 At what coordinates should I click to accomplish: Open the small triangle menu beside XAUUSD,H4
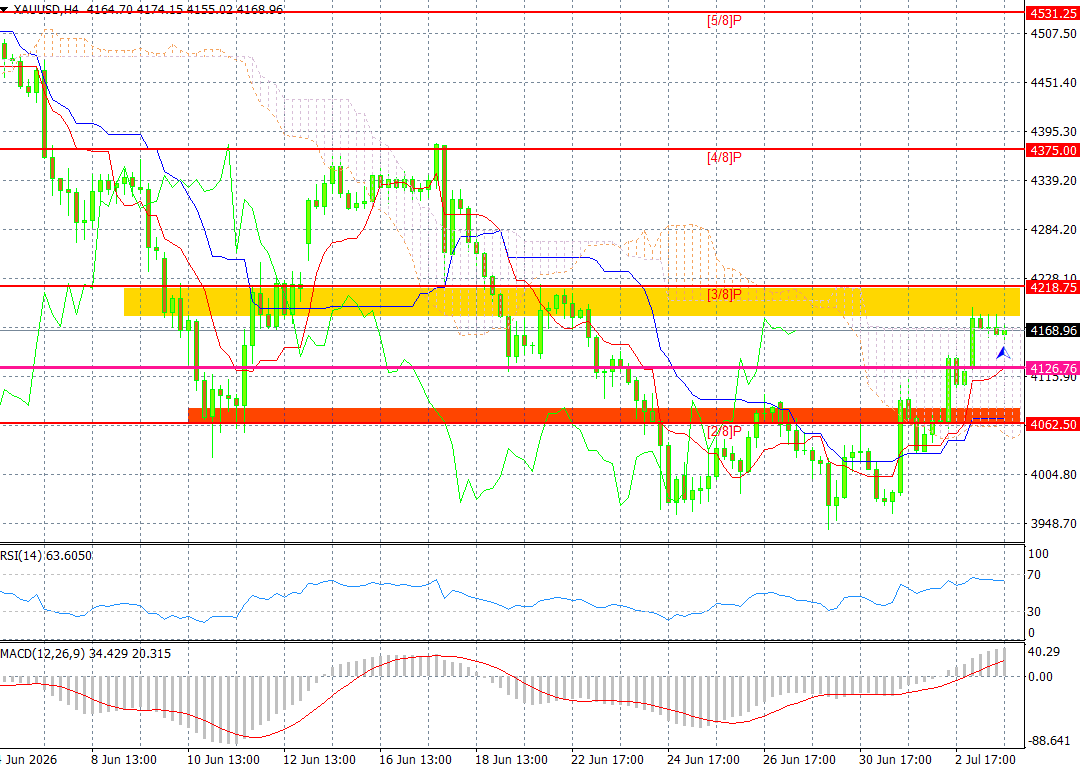coord(4,10)
